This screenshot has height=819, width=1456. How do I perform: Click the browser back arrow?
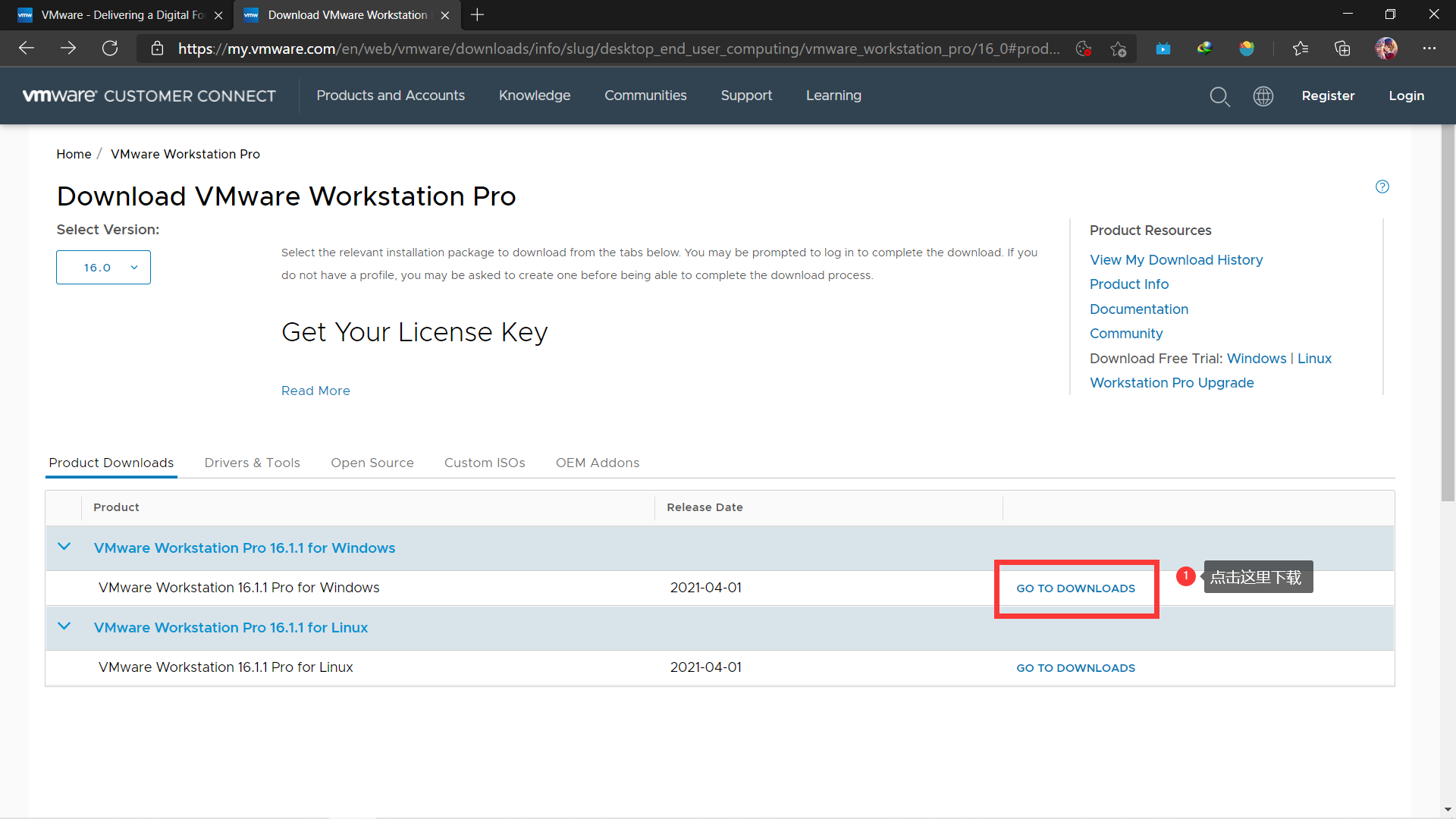click(27, 49)
